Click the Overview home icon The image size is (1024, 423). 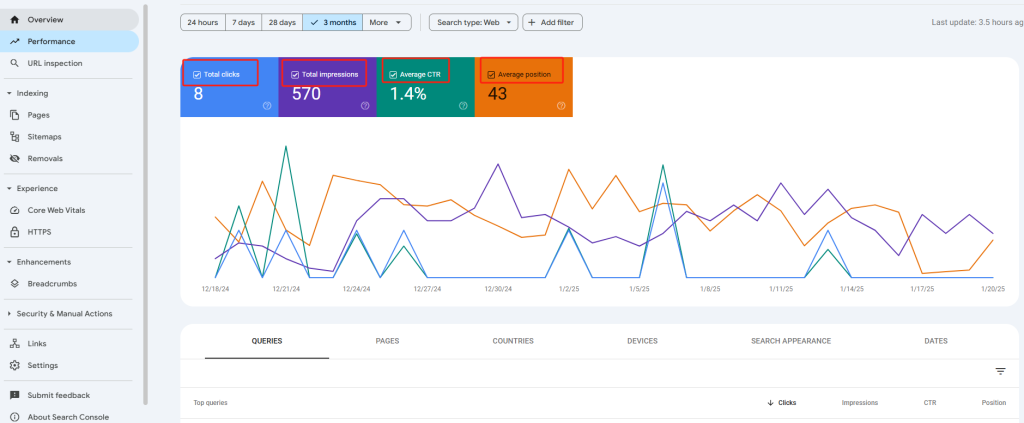14,19
